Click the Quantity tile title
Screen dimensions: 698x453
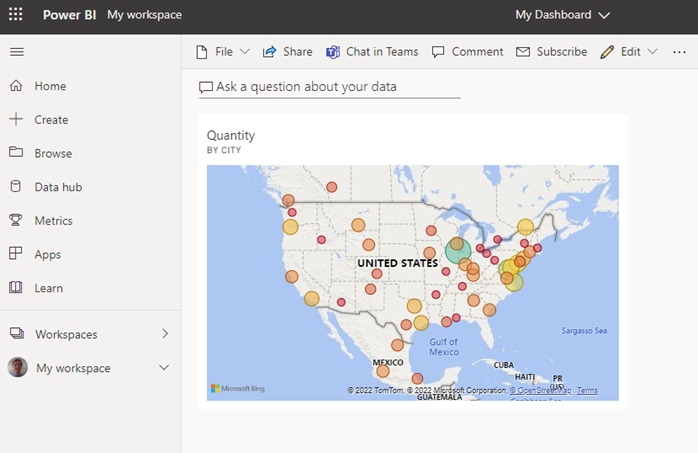click(x=231, y=135)
